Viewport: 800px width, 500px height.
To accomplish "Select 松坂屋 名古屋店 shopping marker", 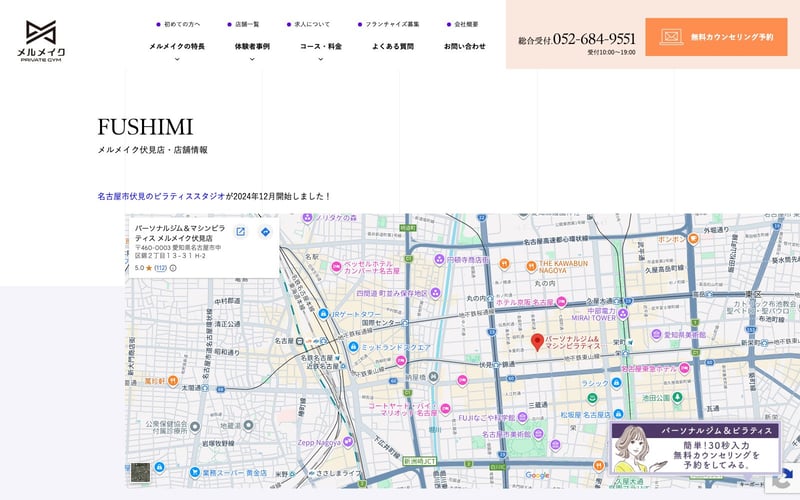I will 618,414.
